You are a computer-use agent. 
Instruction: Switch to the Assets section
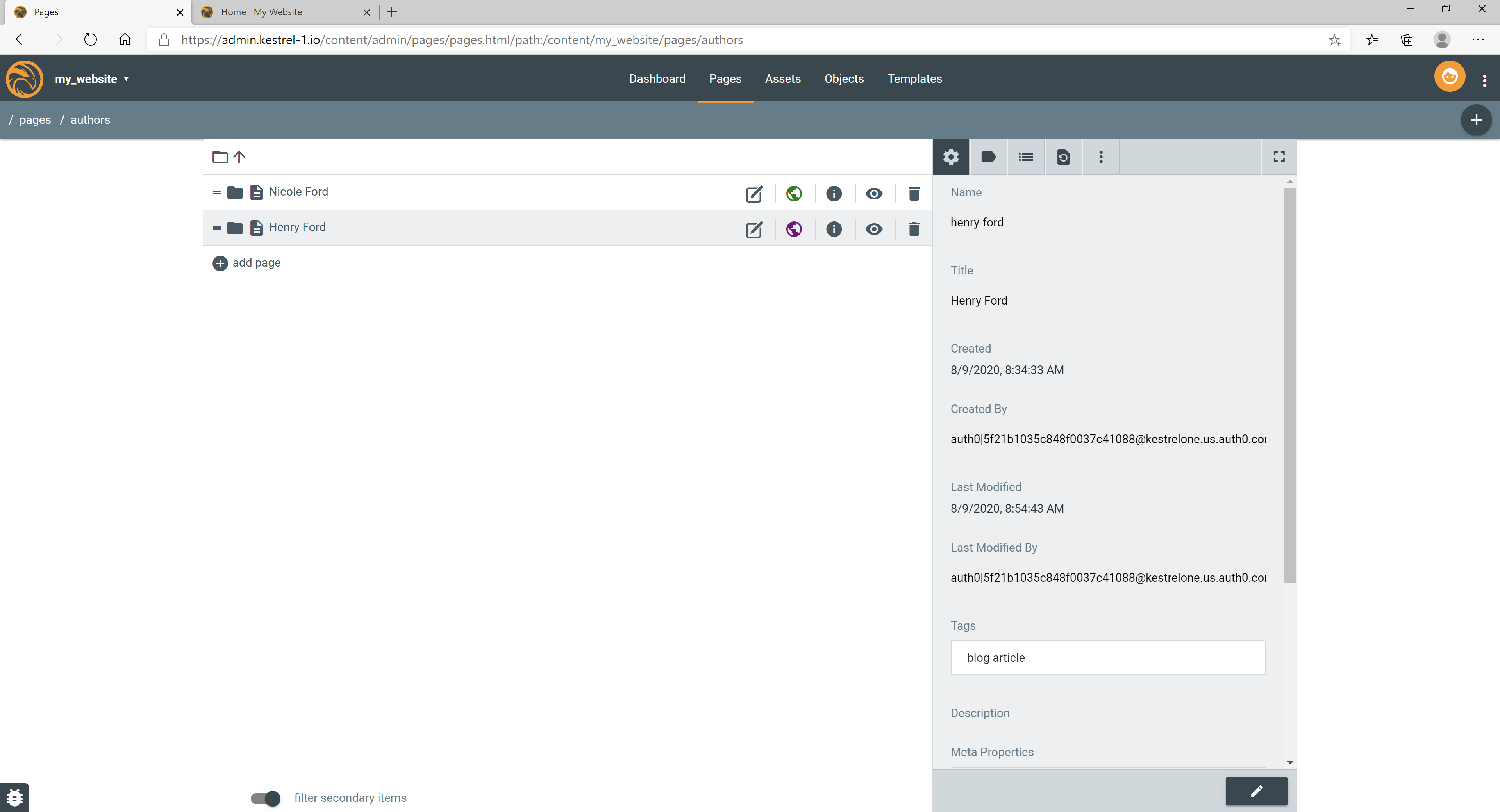click(x=782, y=78)
